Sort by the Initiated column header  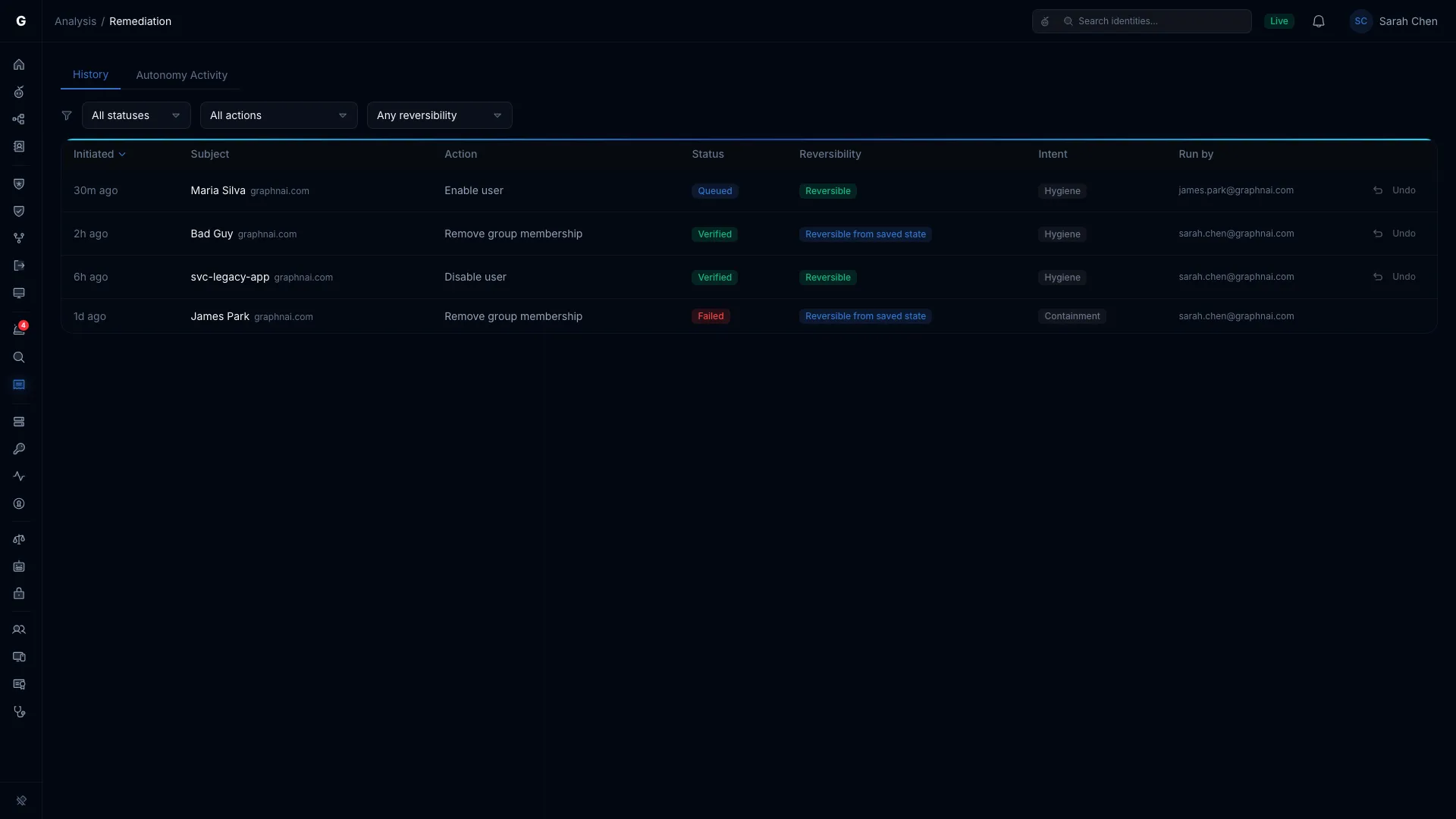point(99,154)
